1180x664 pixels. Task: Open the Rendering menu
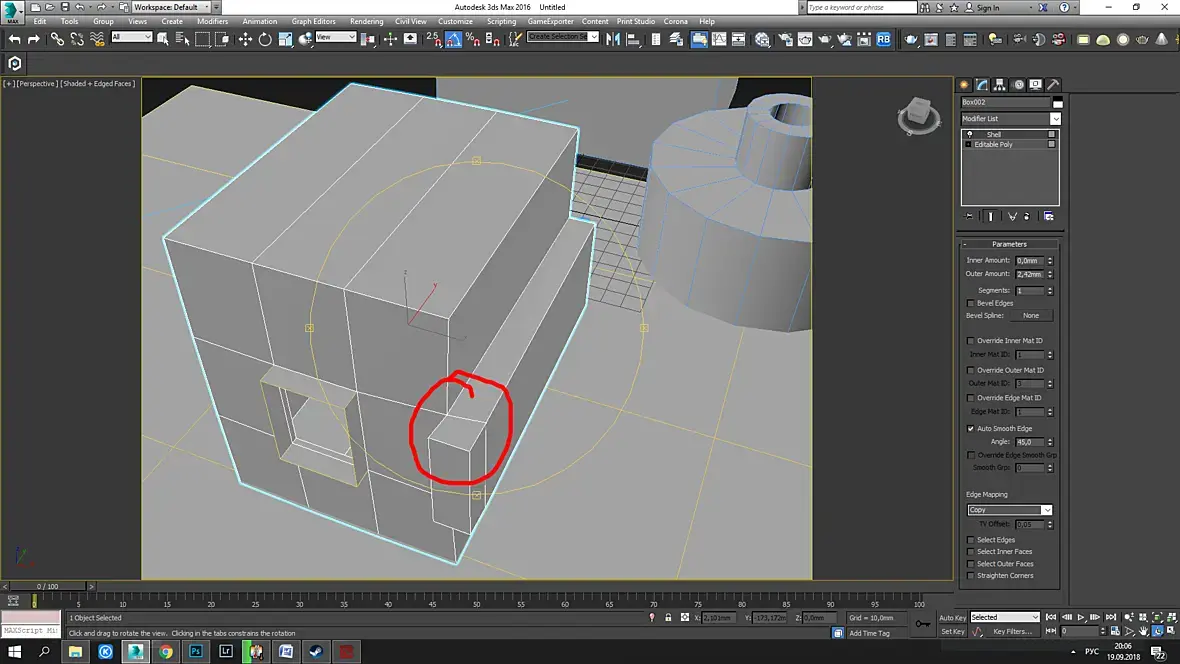coord(366,21)
